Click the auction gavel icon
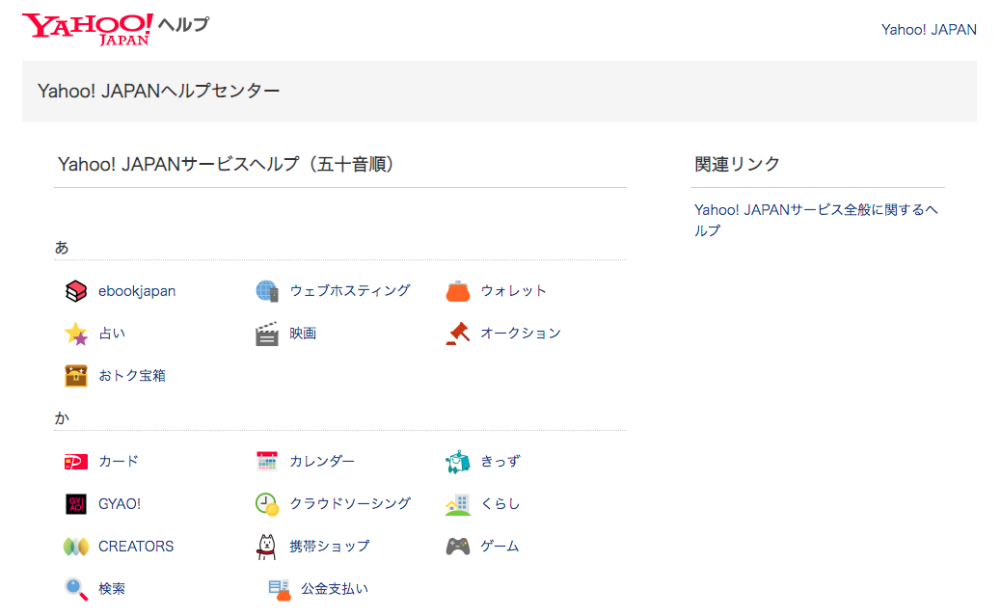 458,334
